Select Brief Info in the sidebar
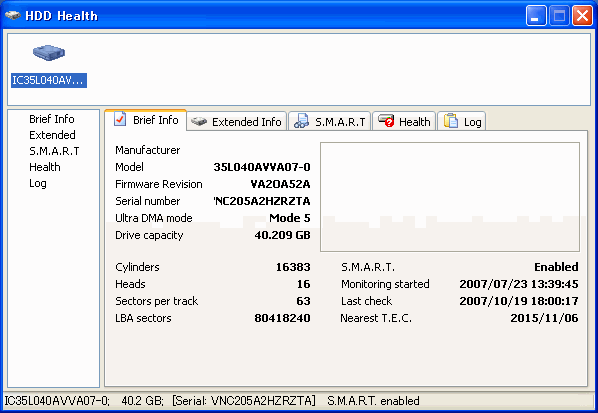The width and height of the screenshot is (598, 413). (x=52, y=119)
